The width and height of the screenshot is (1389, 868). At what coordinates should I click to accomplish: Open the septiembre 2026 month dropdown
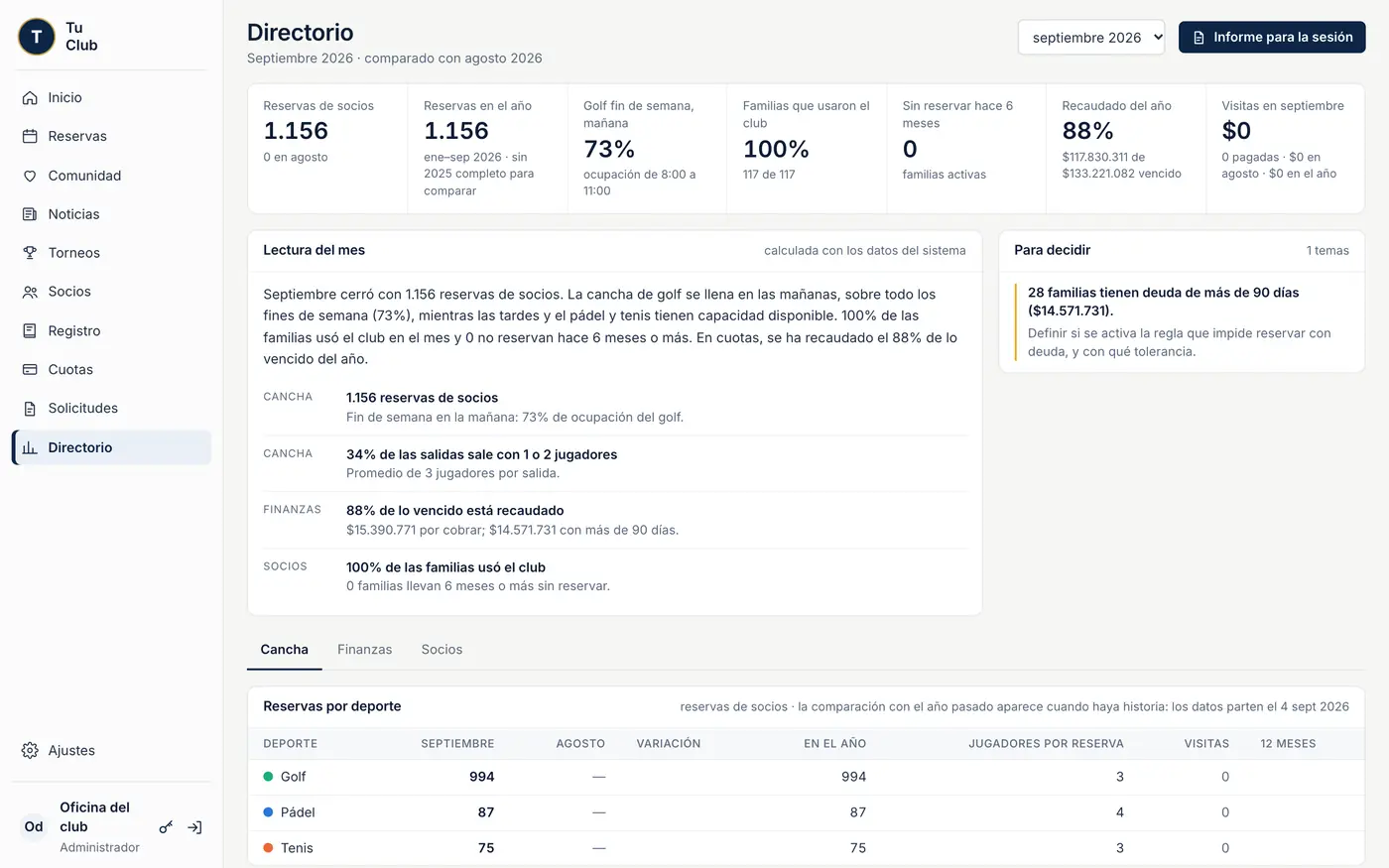(x=1091, y=38)
